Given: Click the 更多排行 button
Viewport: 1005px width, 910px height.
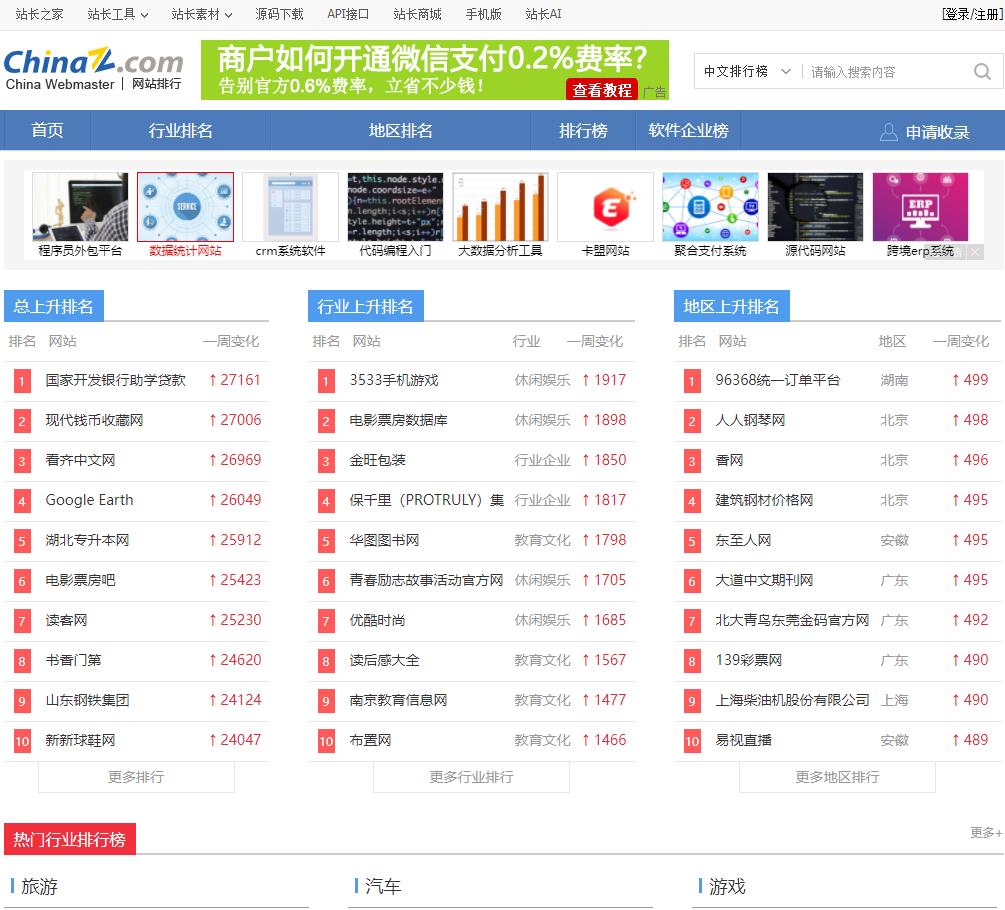Looking at the screenshot, I should point(136,777).
